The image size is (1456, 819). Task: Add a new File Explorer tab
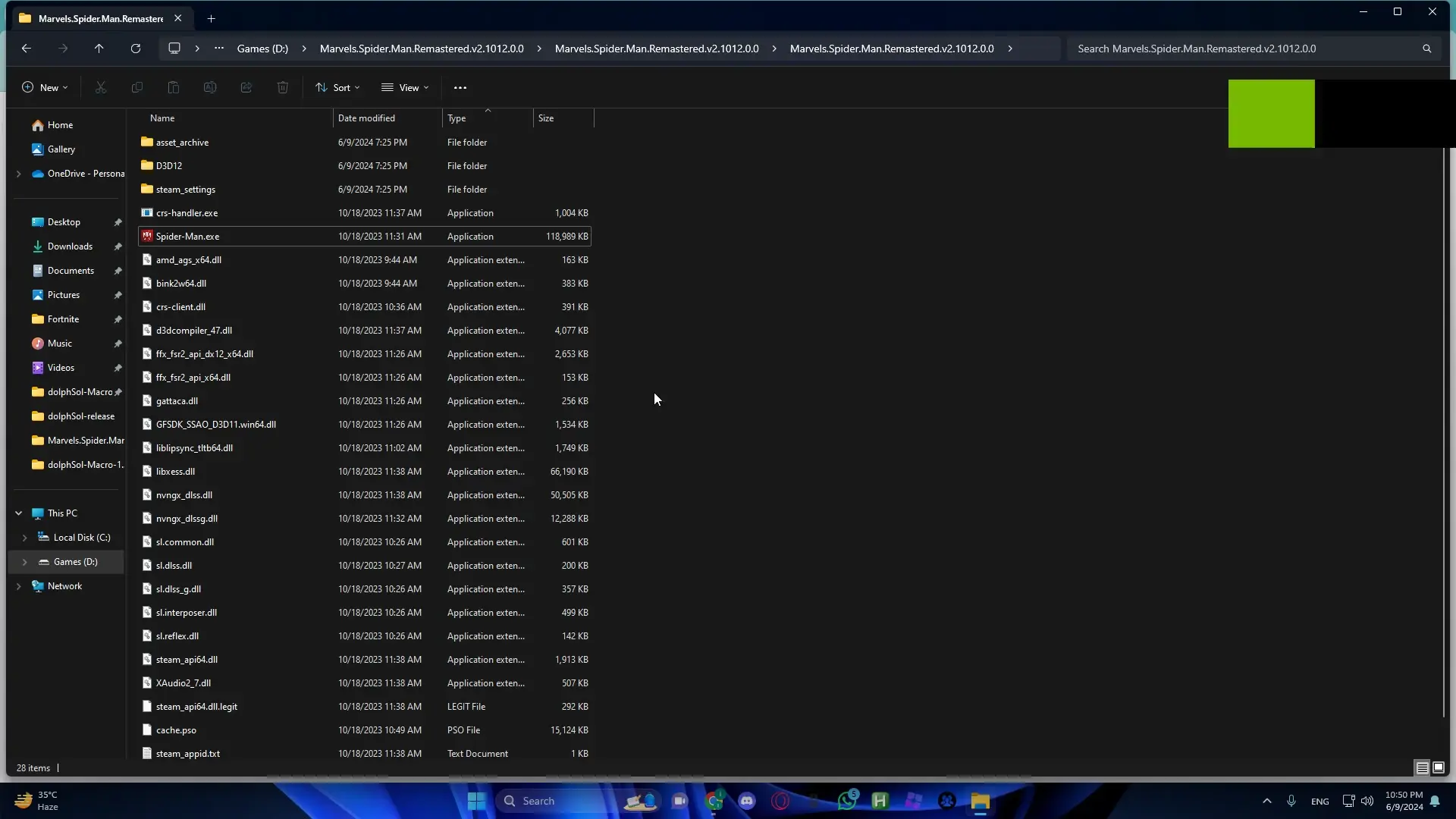(212, 18)
